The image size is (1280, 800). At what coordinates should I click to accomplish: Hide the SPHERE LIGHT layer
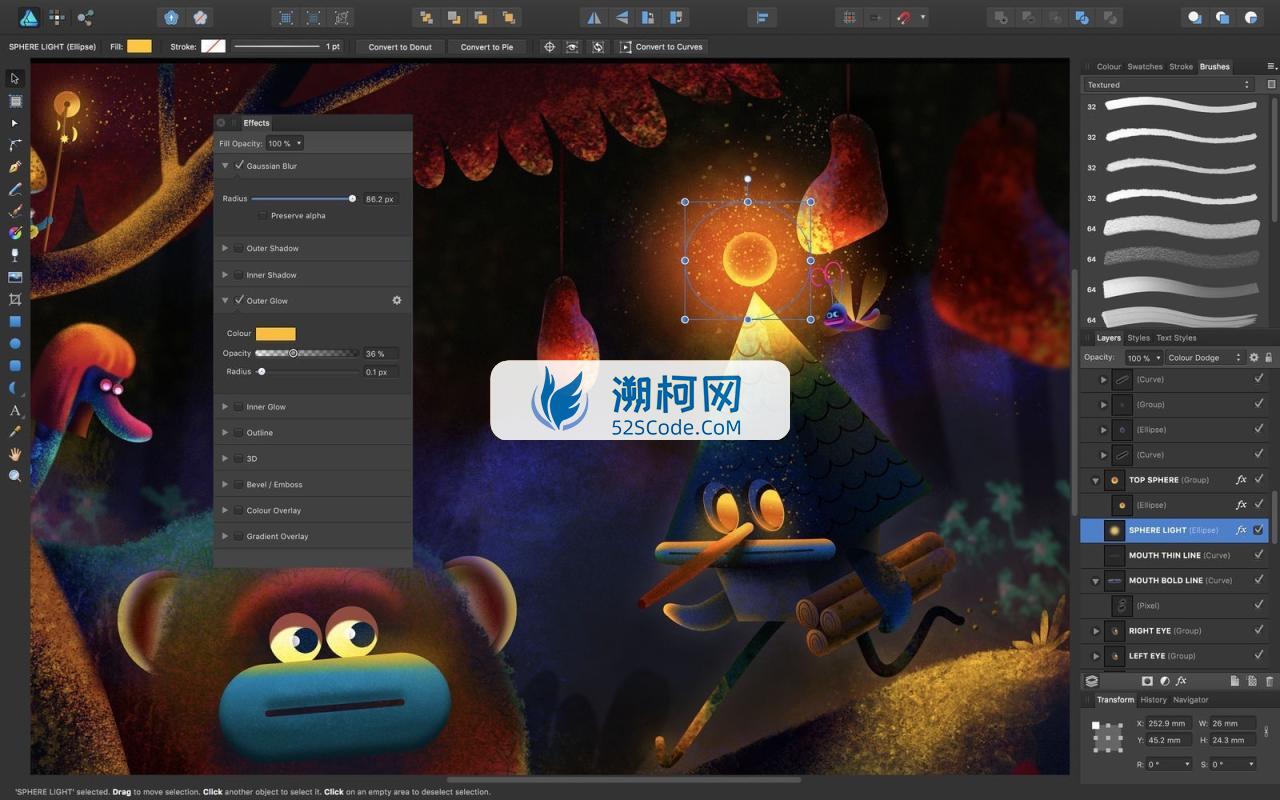1259,530
